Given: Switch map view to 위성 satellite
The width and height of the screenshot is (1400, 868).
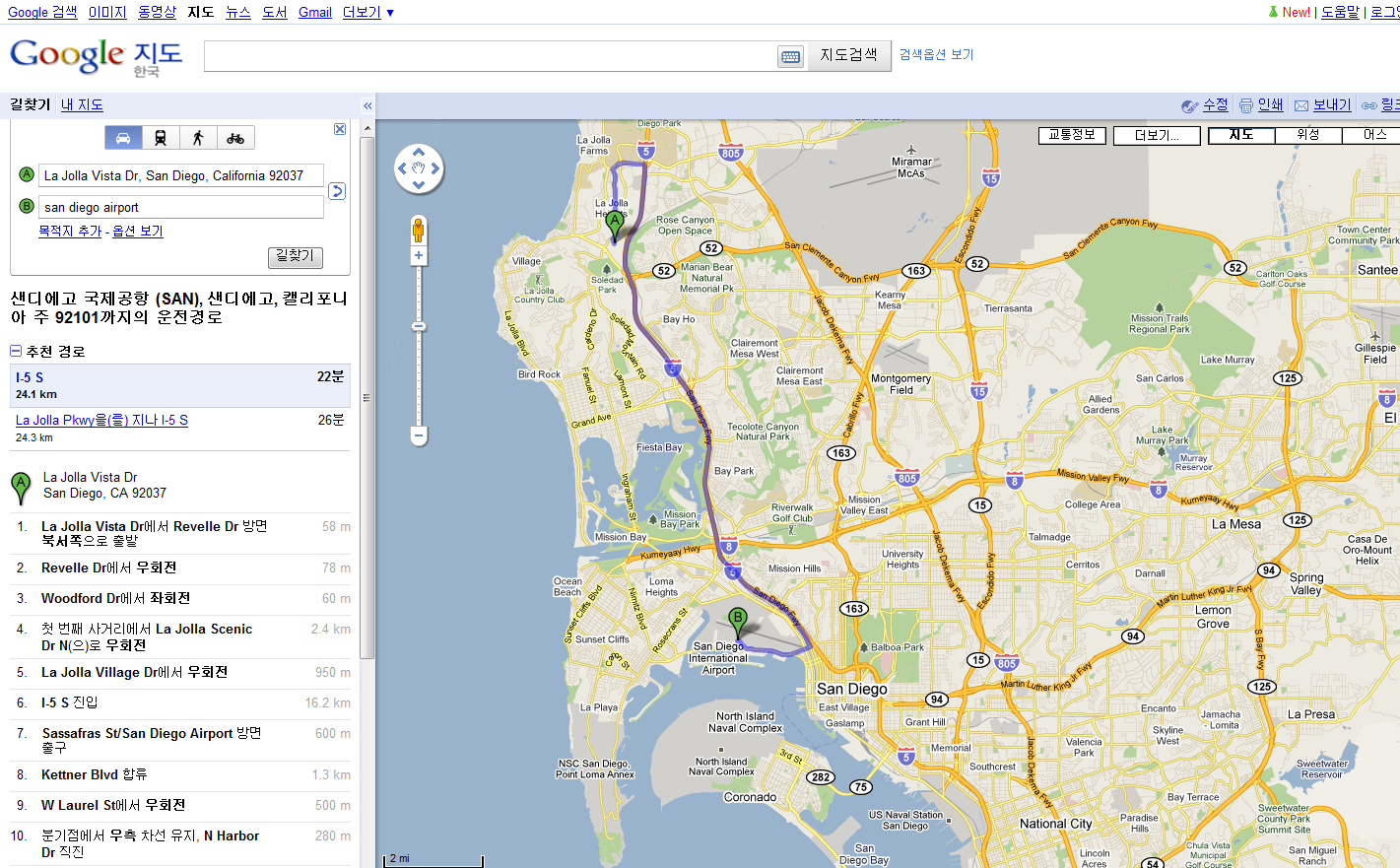Looking at the screenshot, I should [1308, 135].
